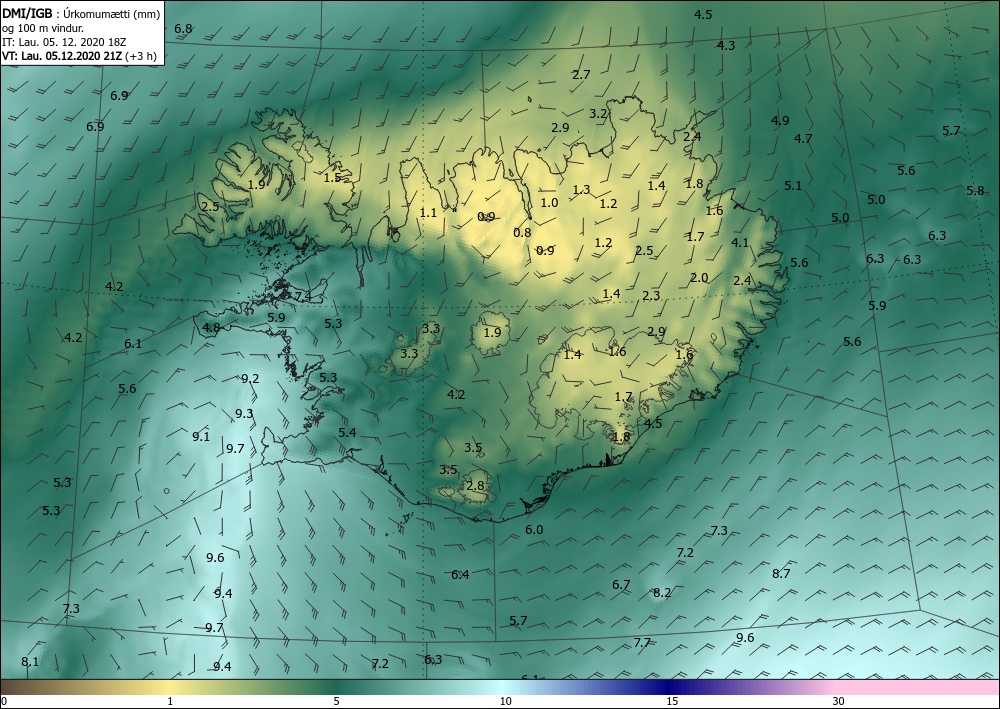Viewport: 1000px width, 709px height.
Task: Click the 4.3 value in the north
Action: tap(726, 45)
